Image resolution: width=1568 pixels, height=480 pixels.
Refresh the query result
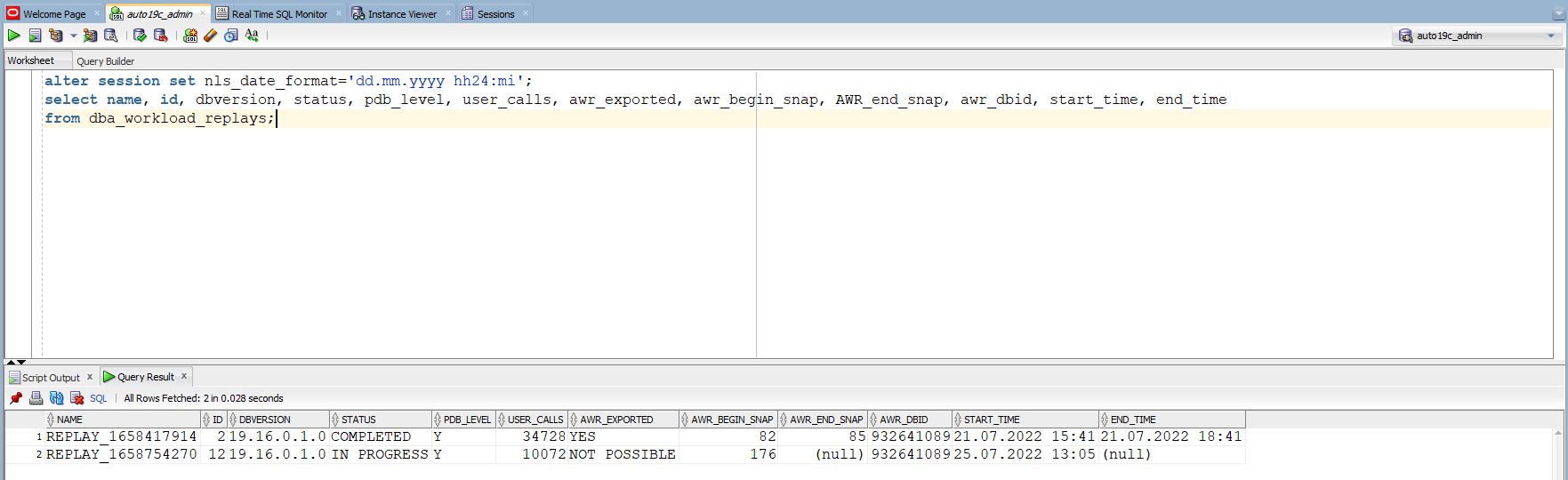[x=56, y=398]
